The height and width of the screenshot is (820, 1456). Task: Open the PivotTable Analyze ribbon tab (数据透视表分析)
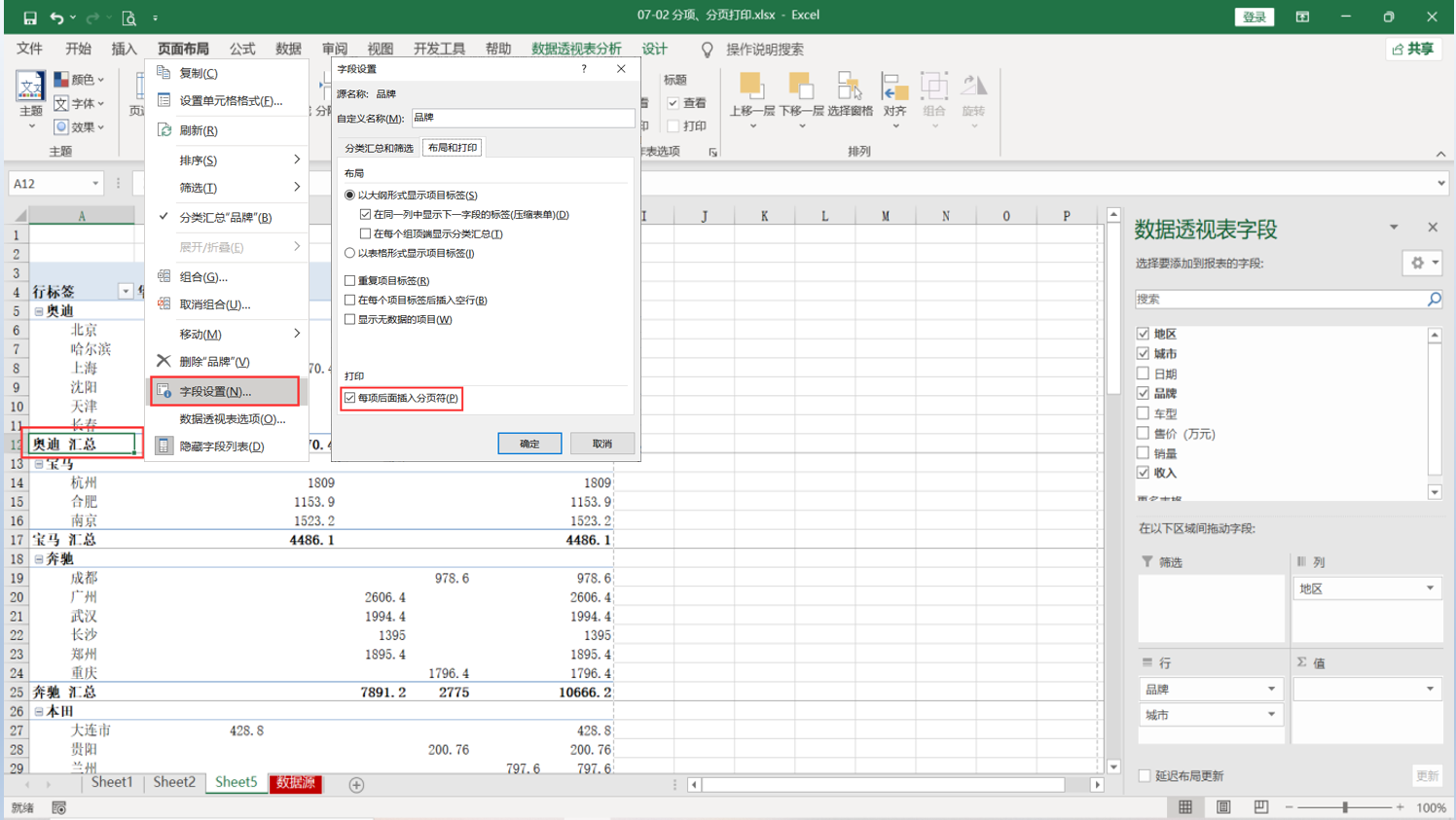[576, 50]
